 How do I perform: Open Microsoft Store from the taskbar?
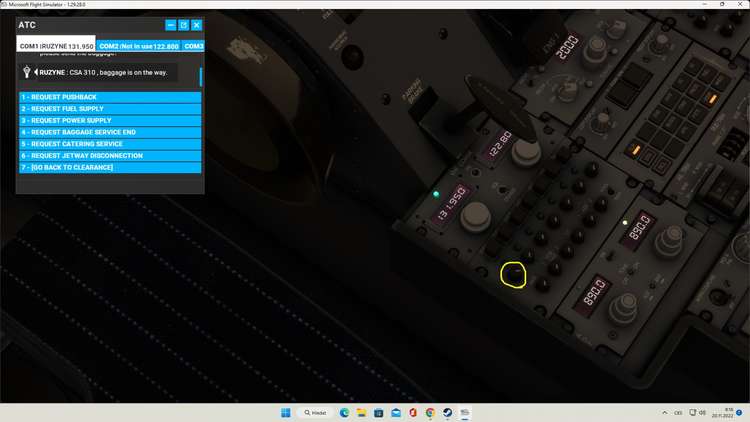378,412
